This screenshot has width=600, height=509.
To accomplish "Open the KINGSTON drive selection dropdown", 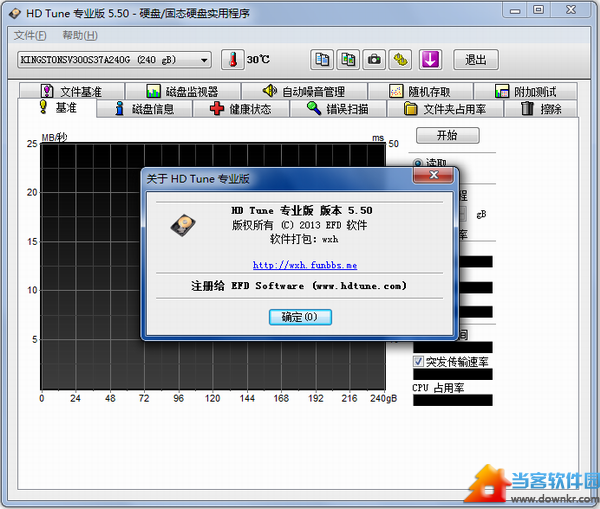I will (114, 60).
